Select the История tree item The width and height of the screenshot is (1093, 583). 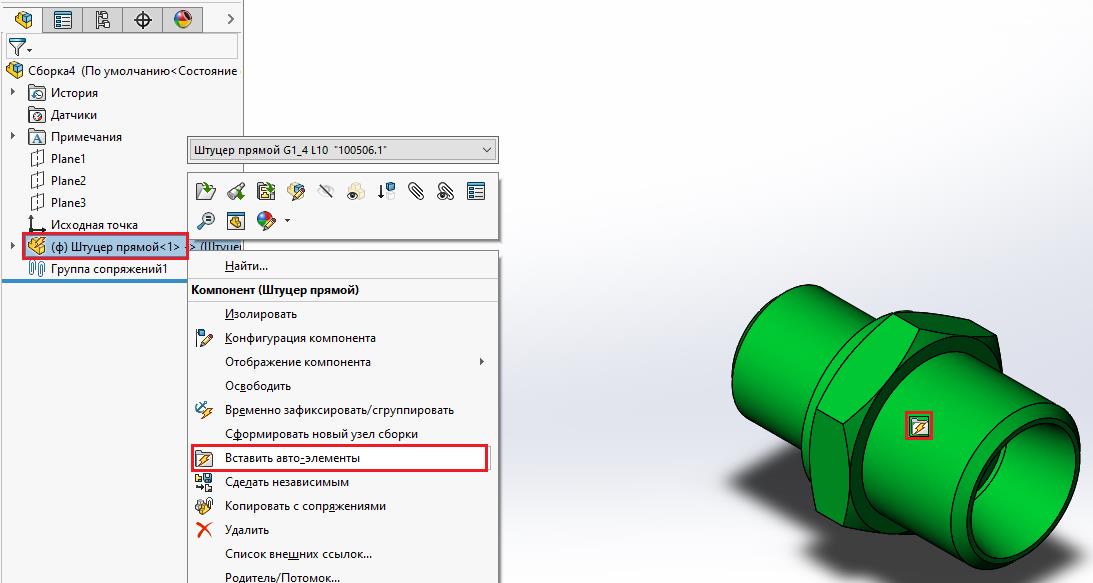[74, 93]
